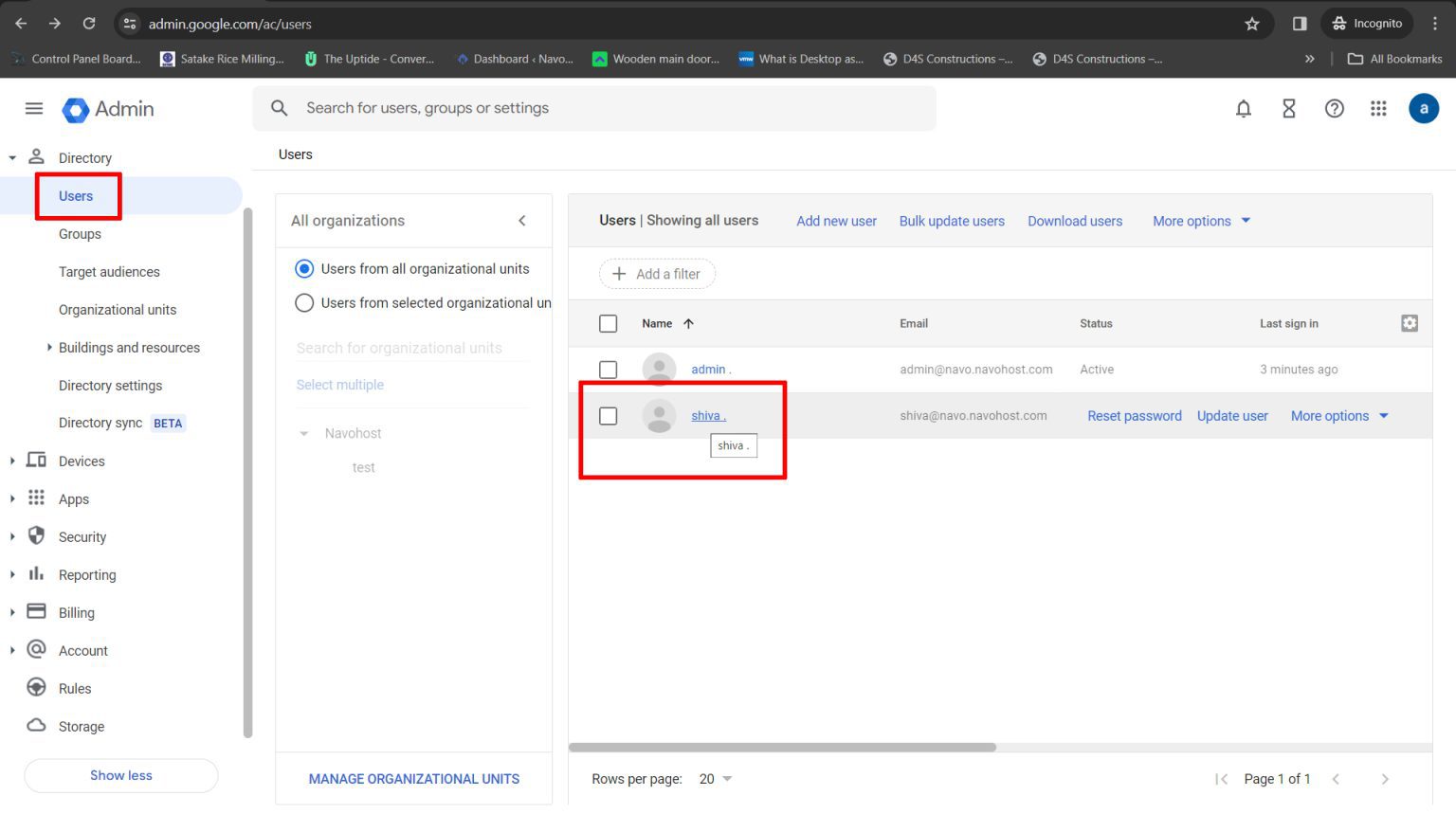Select Users from selected organizational units radio
Screen dimensions: 1456x814
tap(304, 302)
